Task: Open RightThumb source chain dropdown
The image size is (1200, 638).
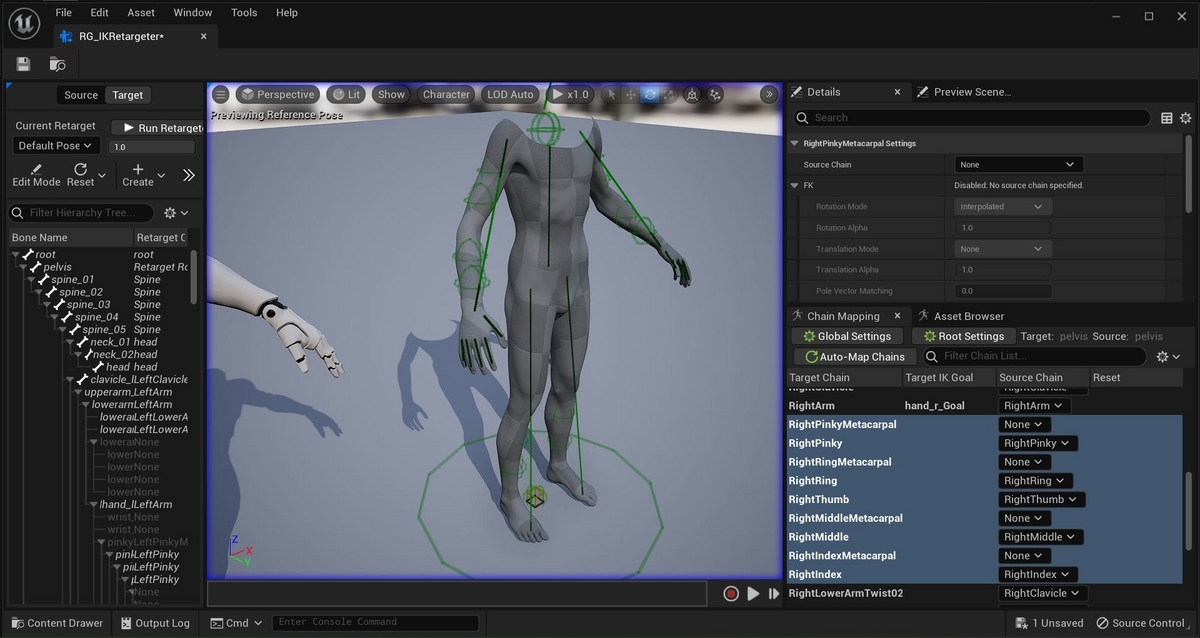Action: [1041, 499]
